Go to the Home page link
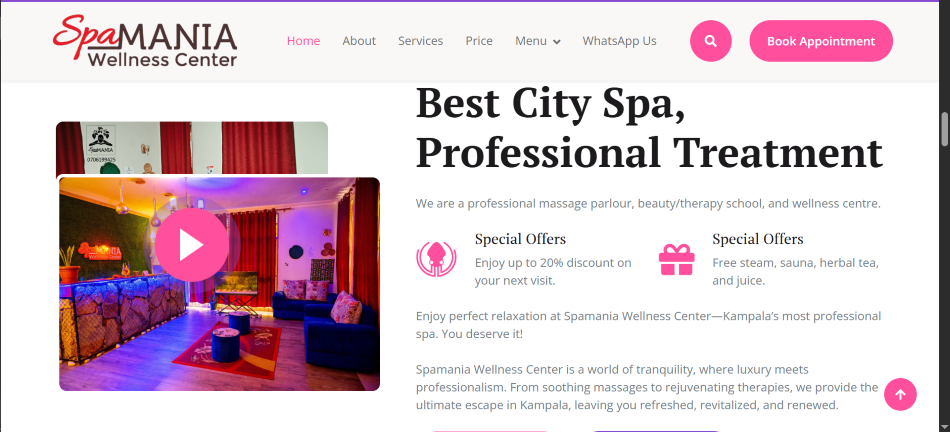This screenshot has width=950, height=432. tap(303, 41)
